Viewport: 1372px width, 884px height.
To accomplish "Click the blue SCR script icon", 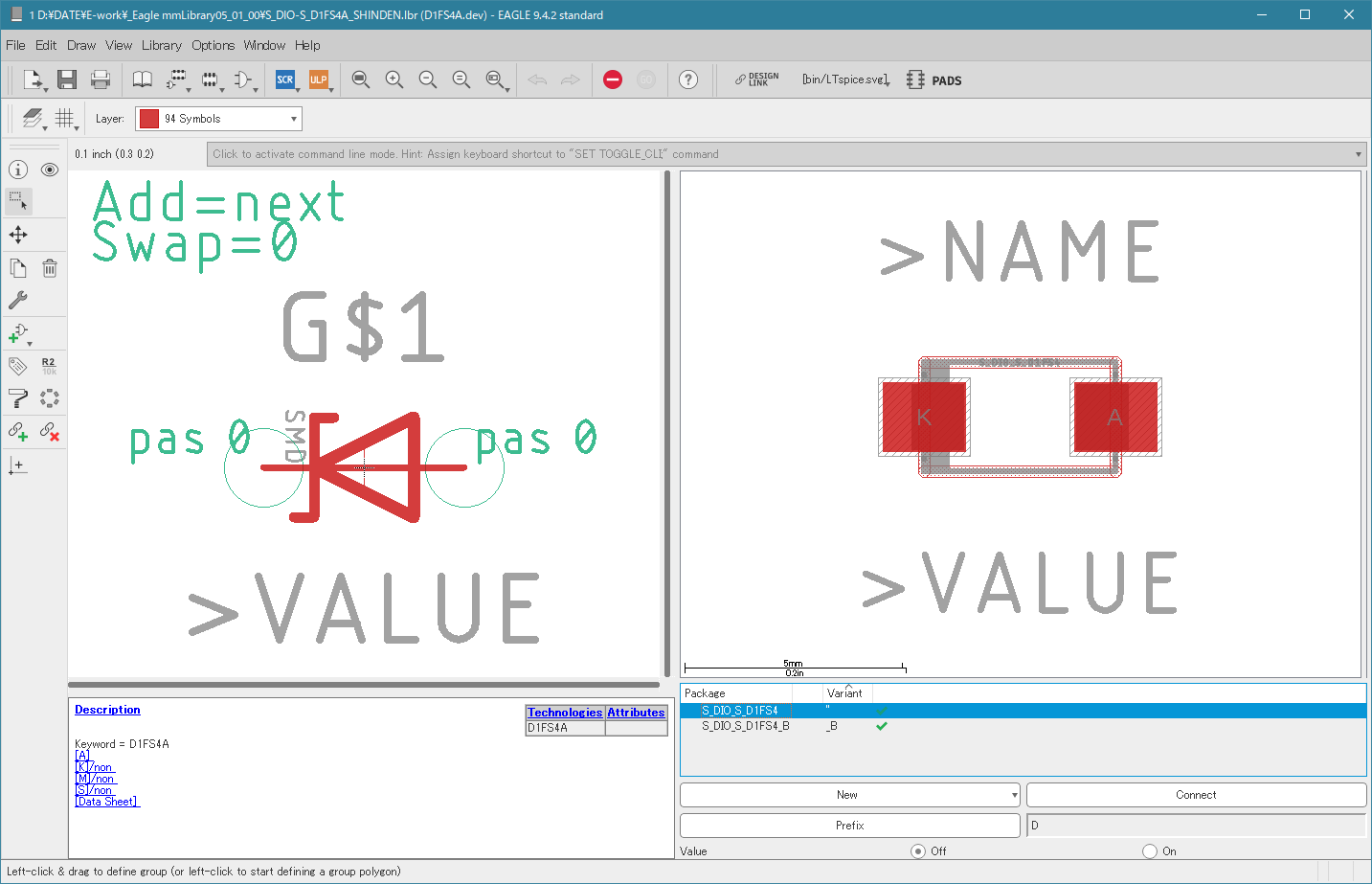I will (284, 79).
